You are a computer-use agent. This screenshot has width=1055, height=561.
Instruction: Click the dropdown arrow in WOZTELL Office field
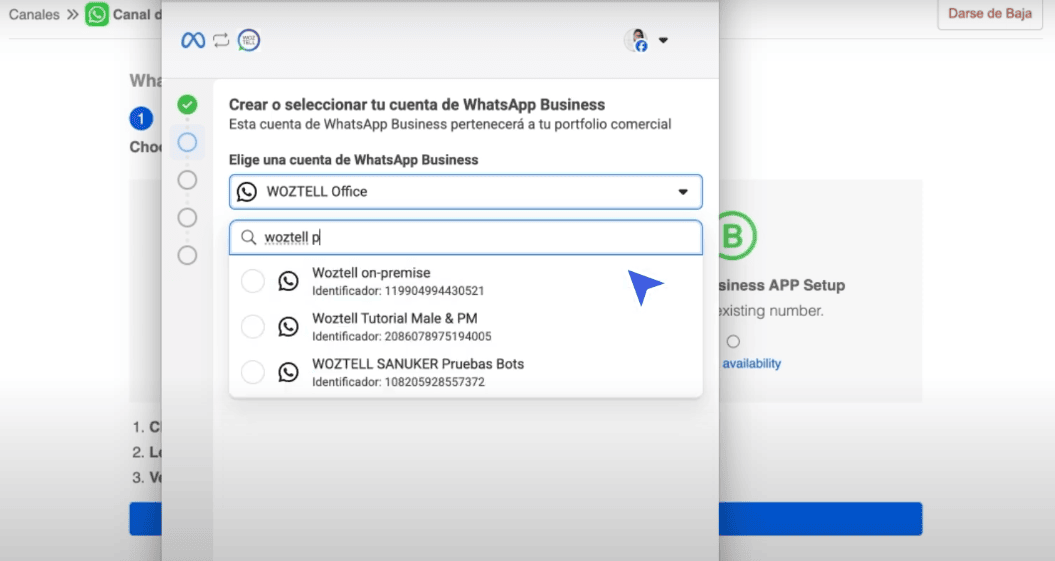683,192
